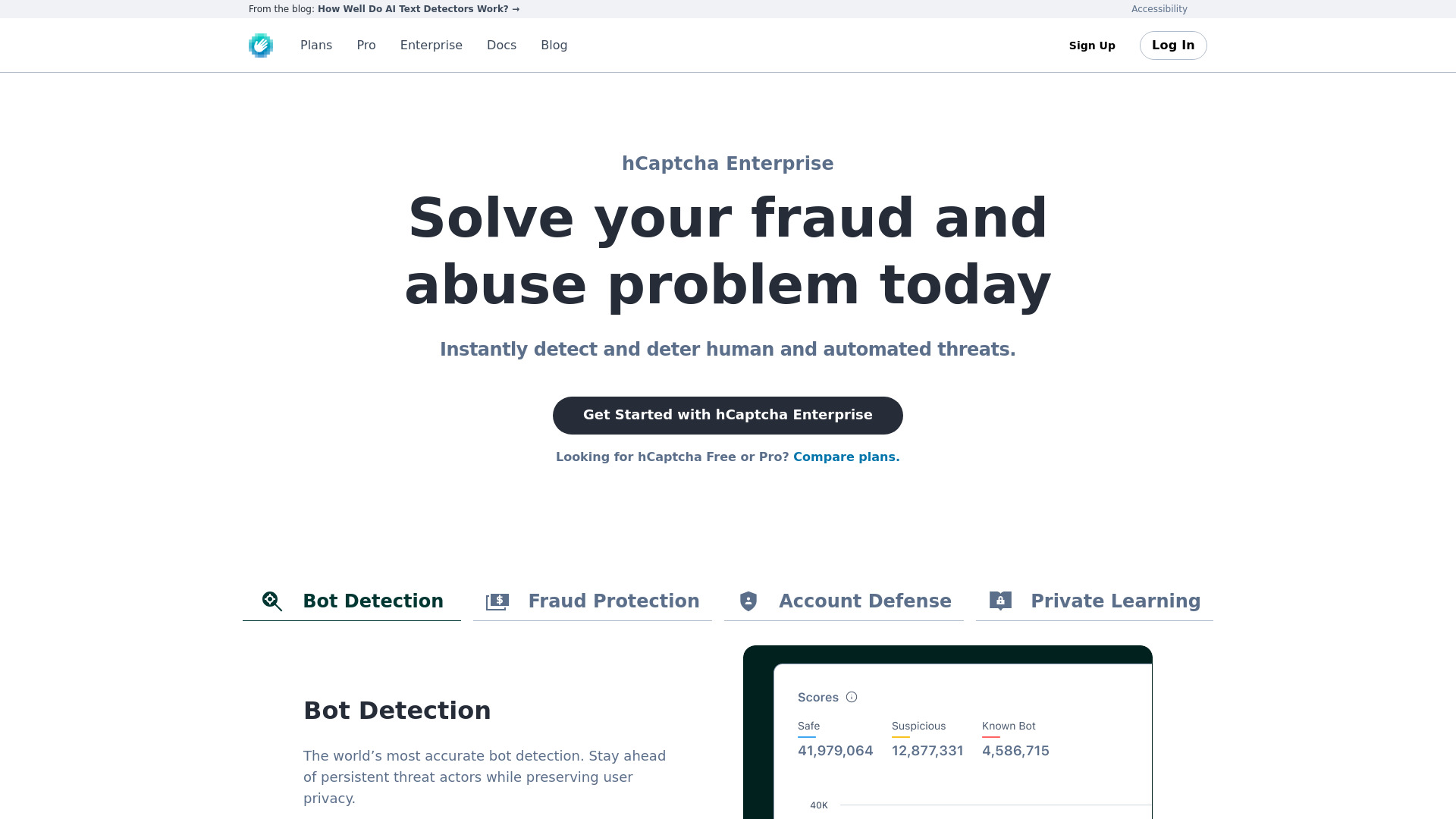Expand the Enterprise menu item
This screenshot has width=1456, height=819.
click(x=431, y=45)
